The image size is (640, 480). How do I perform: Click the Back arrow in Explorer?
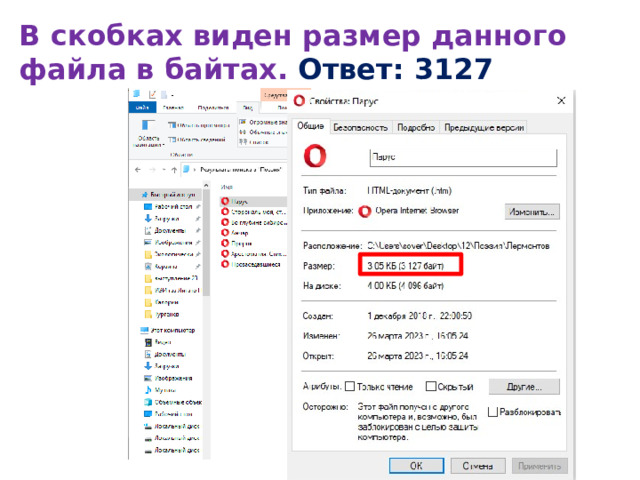[138, 169]
